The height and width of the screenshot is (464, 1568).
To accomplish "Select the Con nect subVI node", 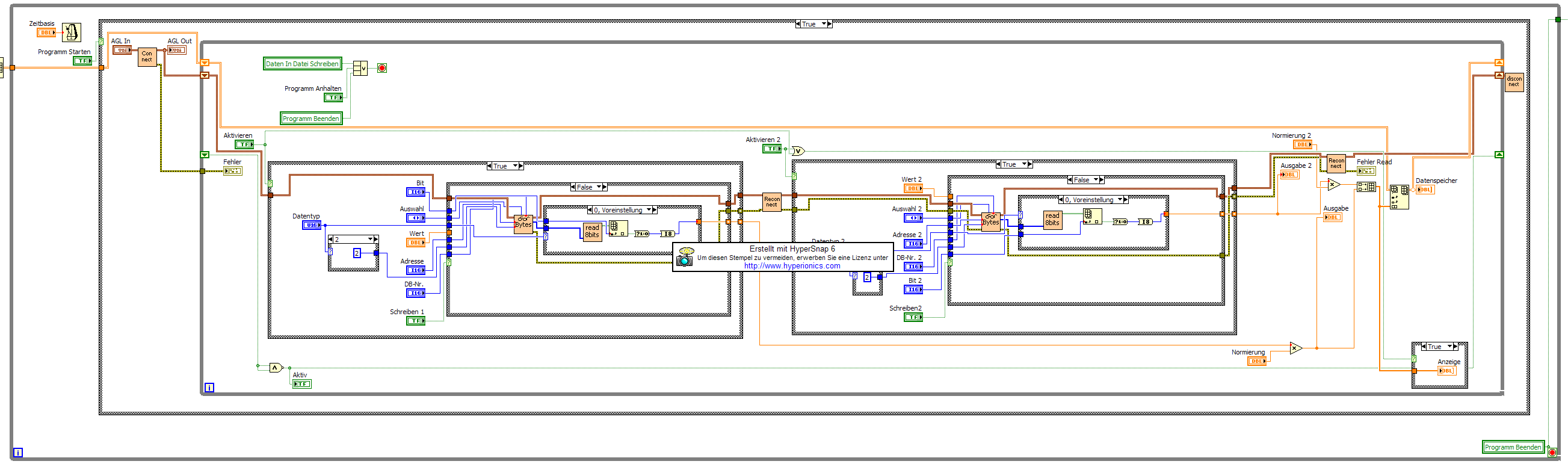I will [x=147, y=57].
